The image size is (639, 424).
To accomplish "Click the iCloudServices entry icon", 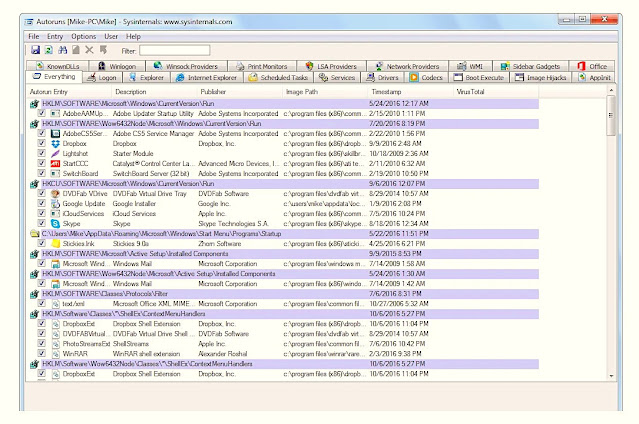I will coord(55,214).
